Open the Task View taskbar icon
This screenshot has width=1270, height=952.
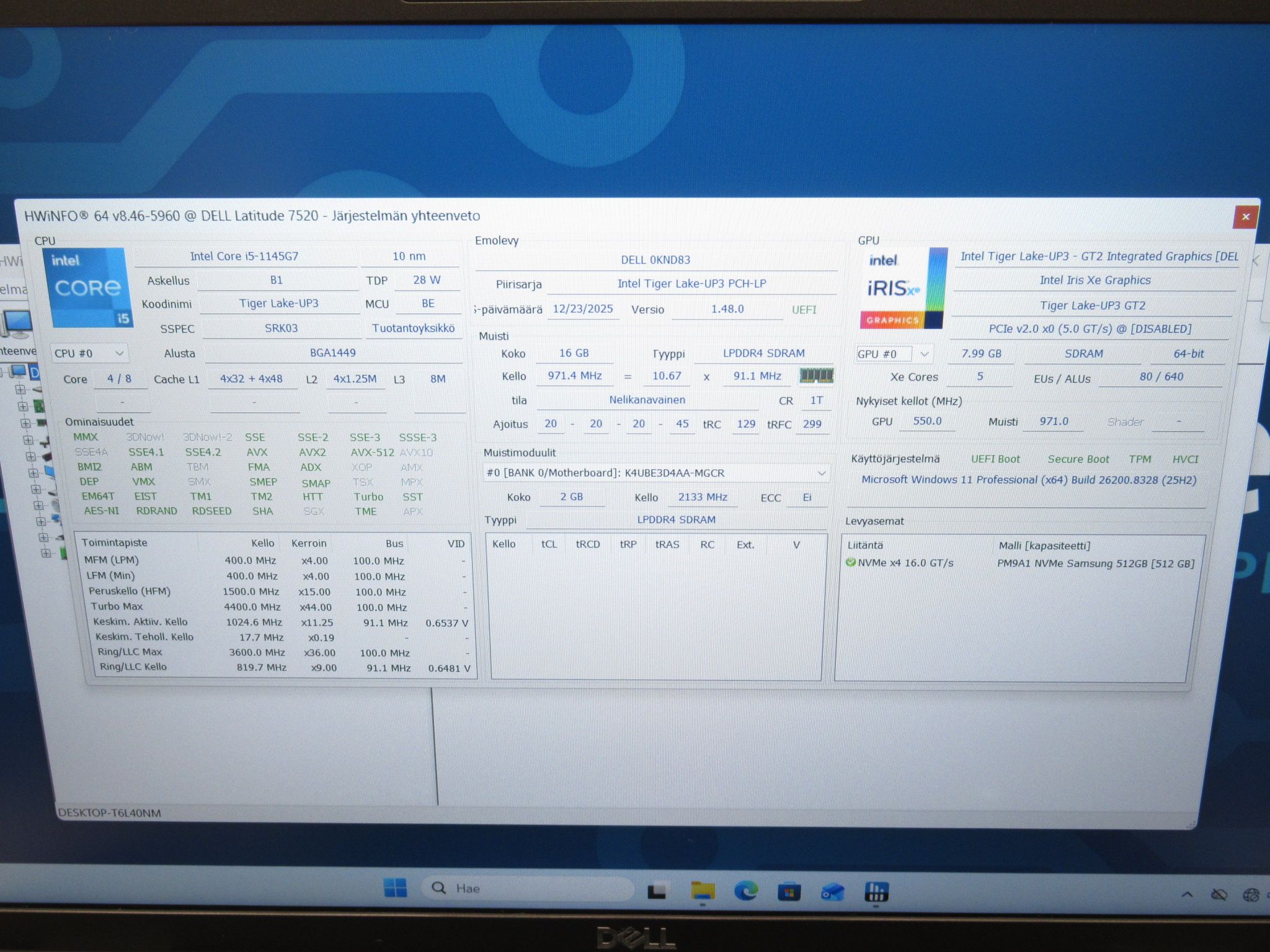(x=657, y=891)
